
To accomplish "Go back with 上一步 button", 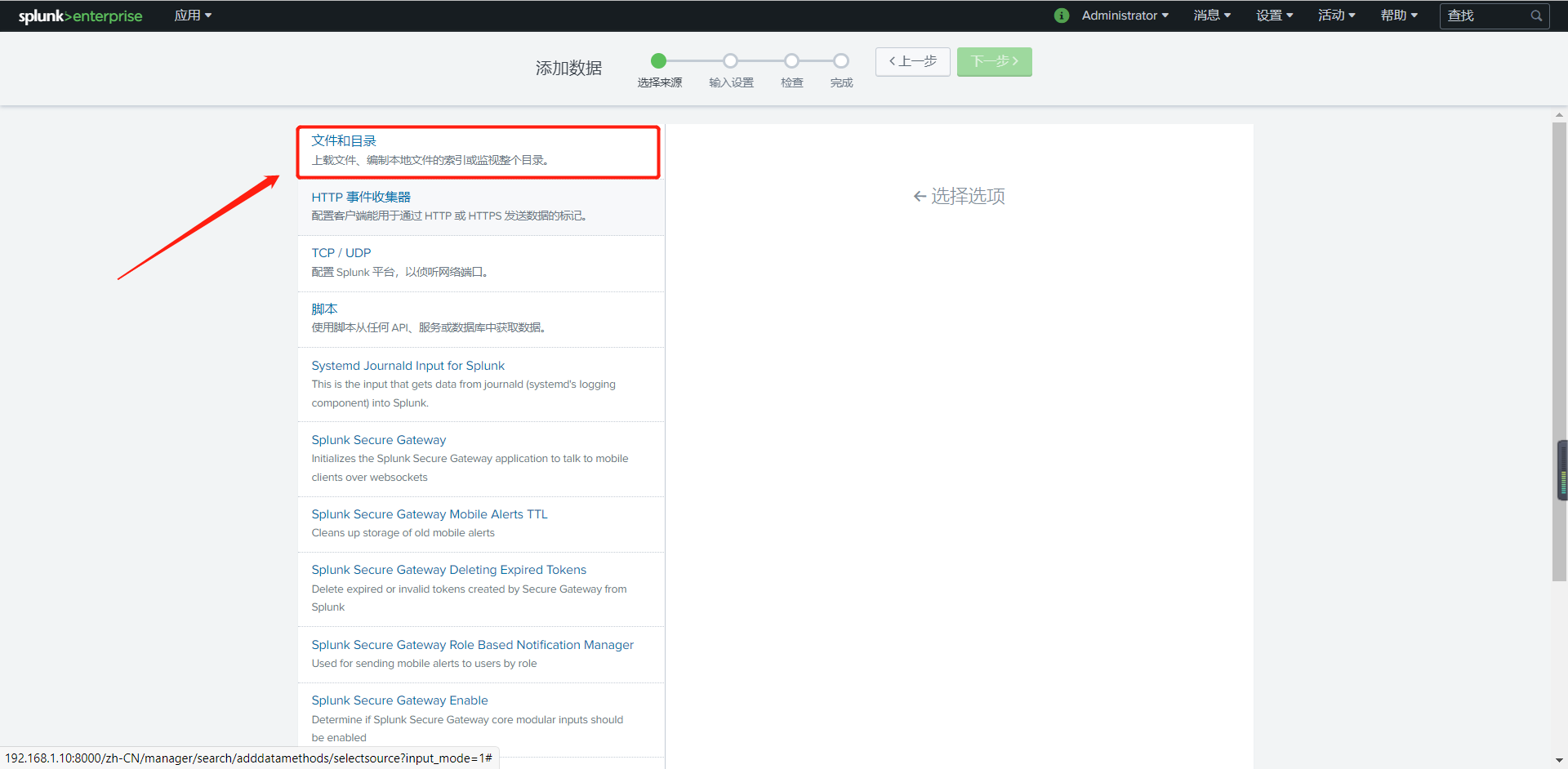I will 912,61.
